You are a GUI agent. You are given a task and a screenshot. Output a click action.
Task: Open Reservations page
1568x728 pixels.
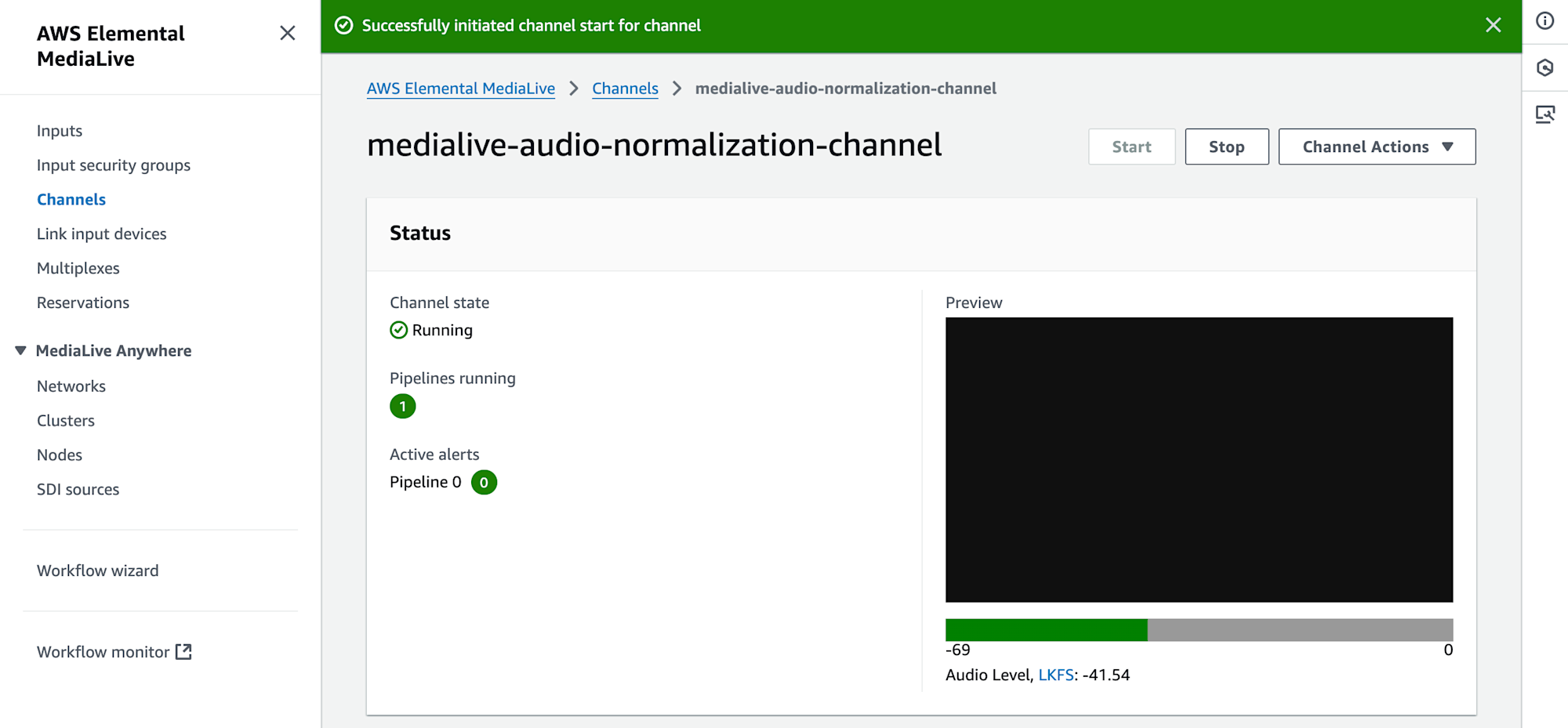pos(83,302)
